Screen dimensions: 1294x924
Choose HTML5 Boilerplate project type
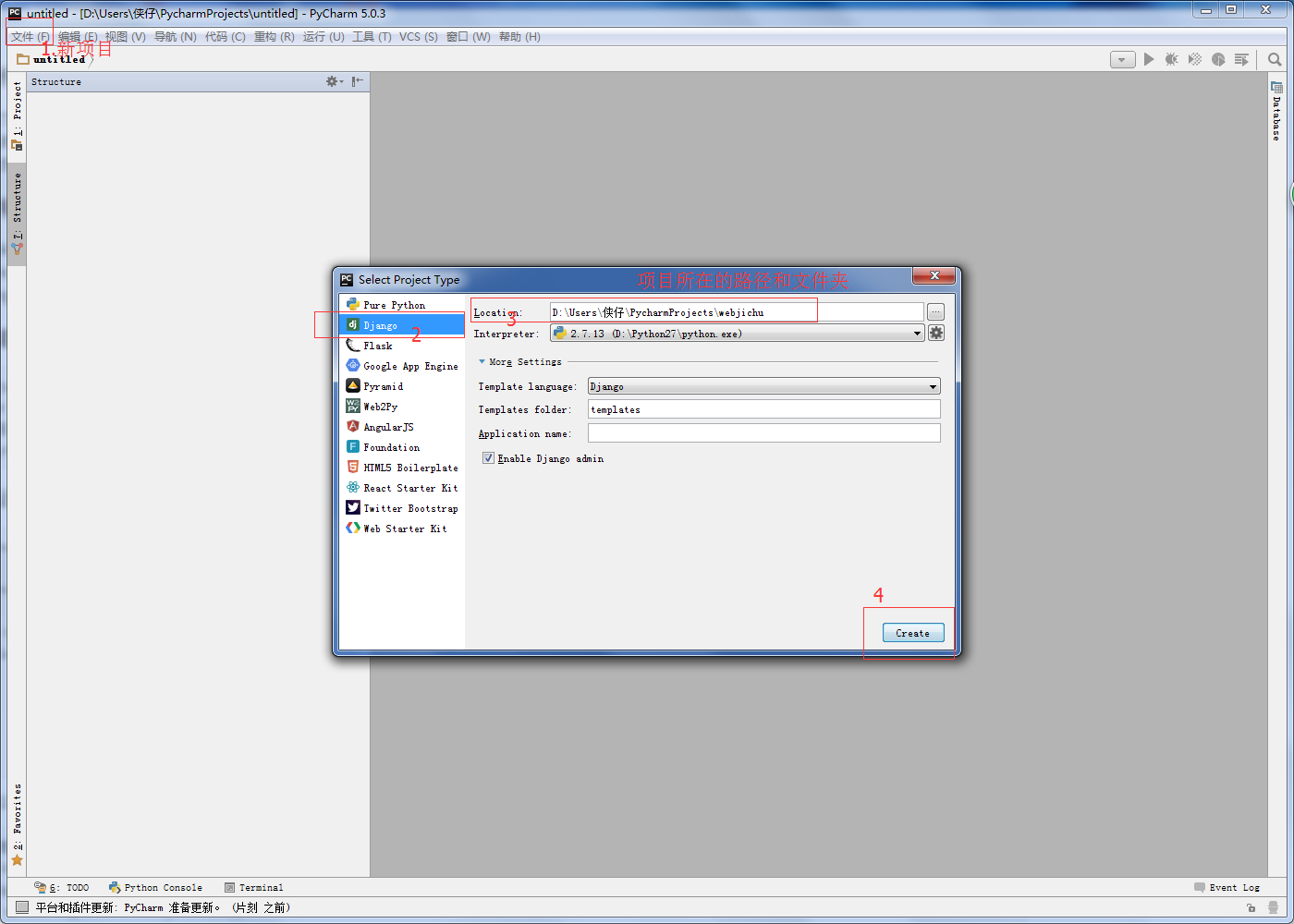pos(401,468)
